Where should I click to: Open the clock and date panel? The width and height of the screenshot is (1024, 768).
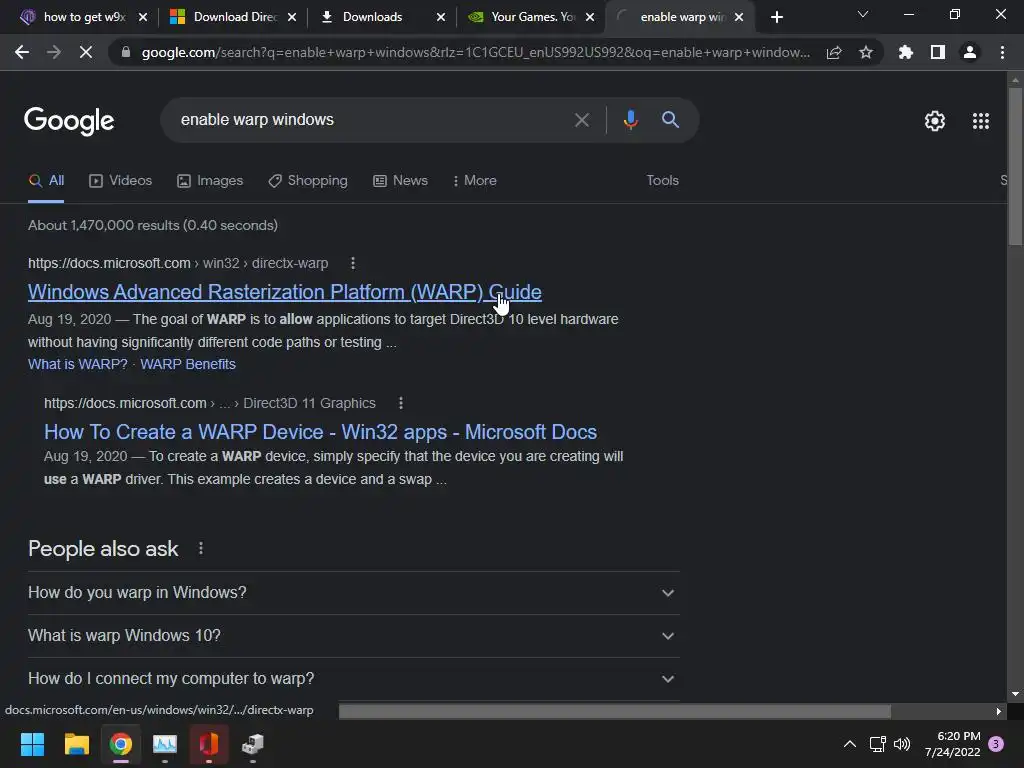[x=952, y=744]
